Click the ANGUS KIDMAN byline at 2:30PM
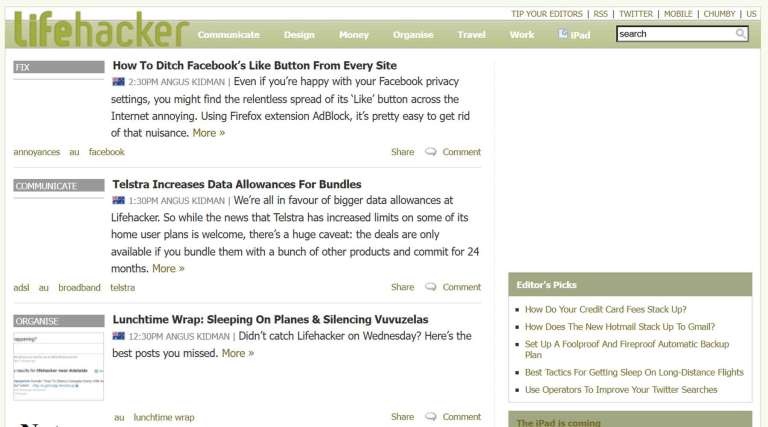The image size is (768, 427). click(193, 82)
